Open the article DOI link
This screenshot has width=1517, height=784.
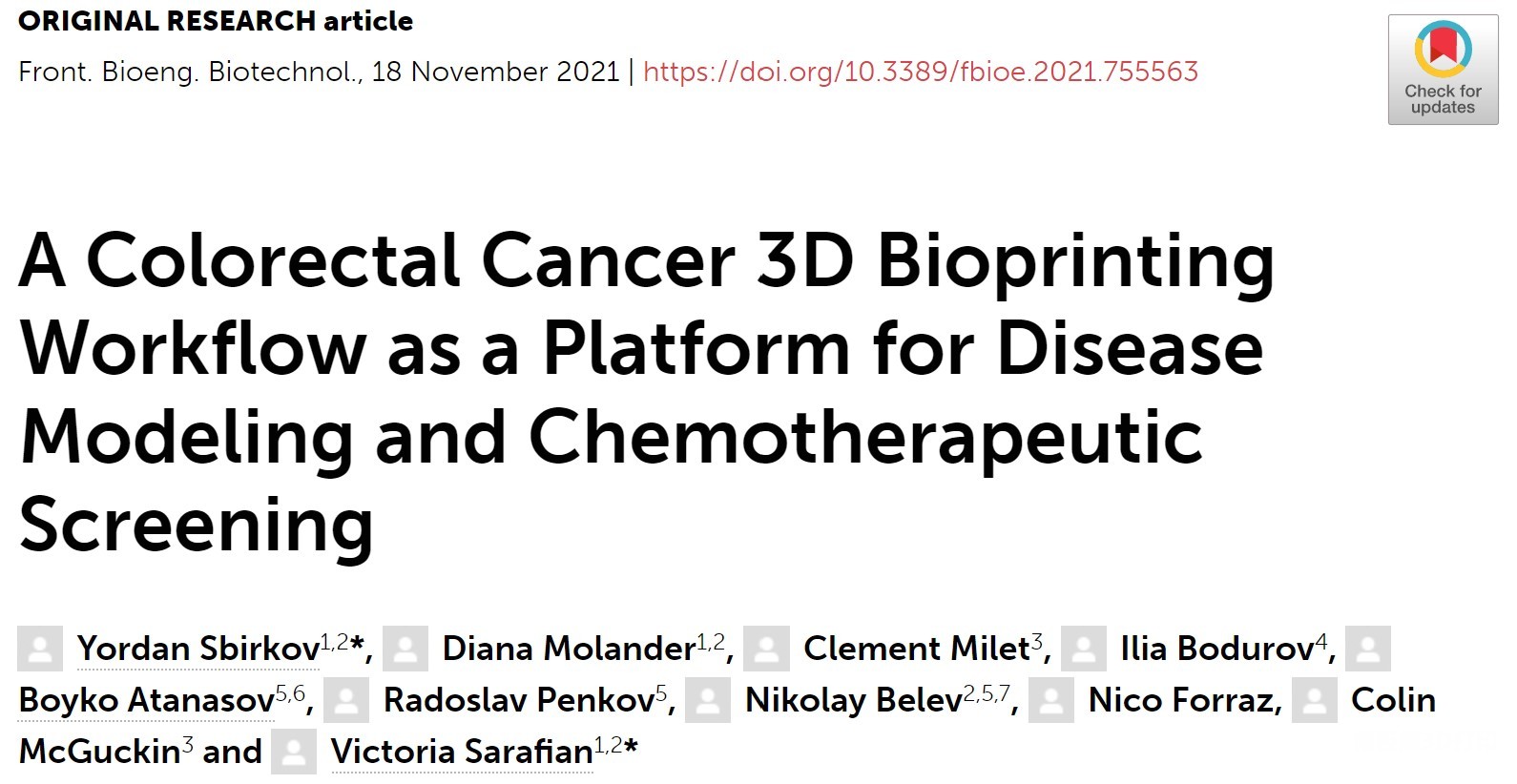click(x=921, y=72)
